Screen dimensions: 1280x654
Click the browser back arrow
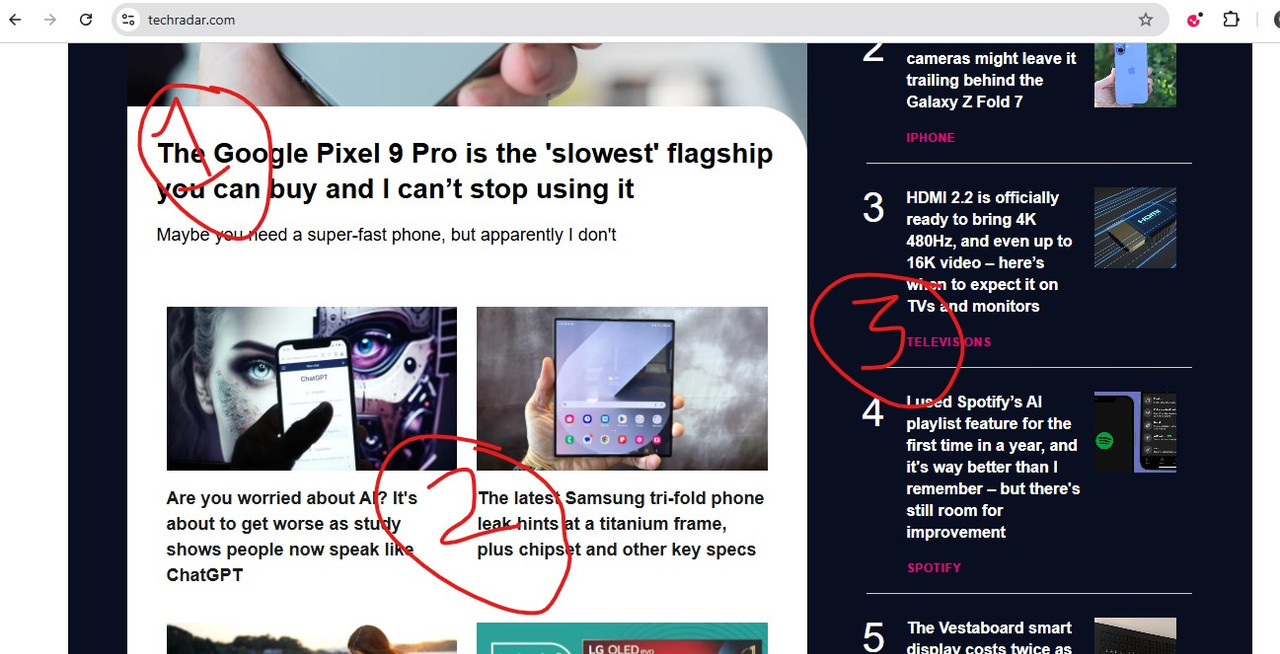click(15, 20)
